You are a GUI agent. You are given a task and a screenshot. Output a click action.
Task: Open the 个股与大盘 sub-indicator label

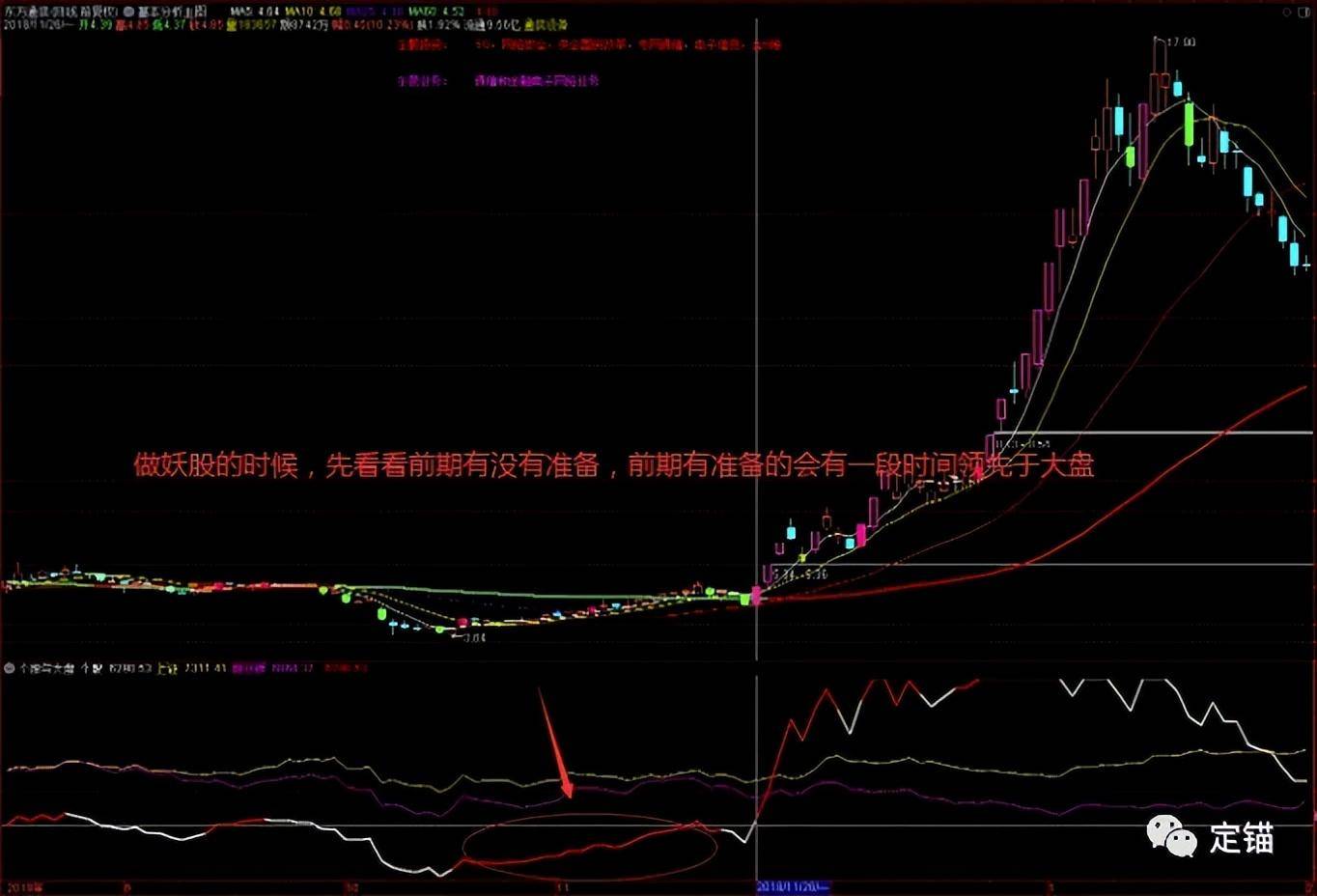click(46, 668)
